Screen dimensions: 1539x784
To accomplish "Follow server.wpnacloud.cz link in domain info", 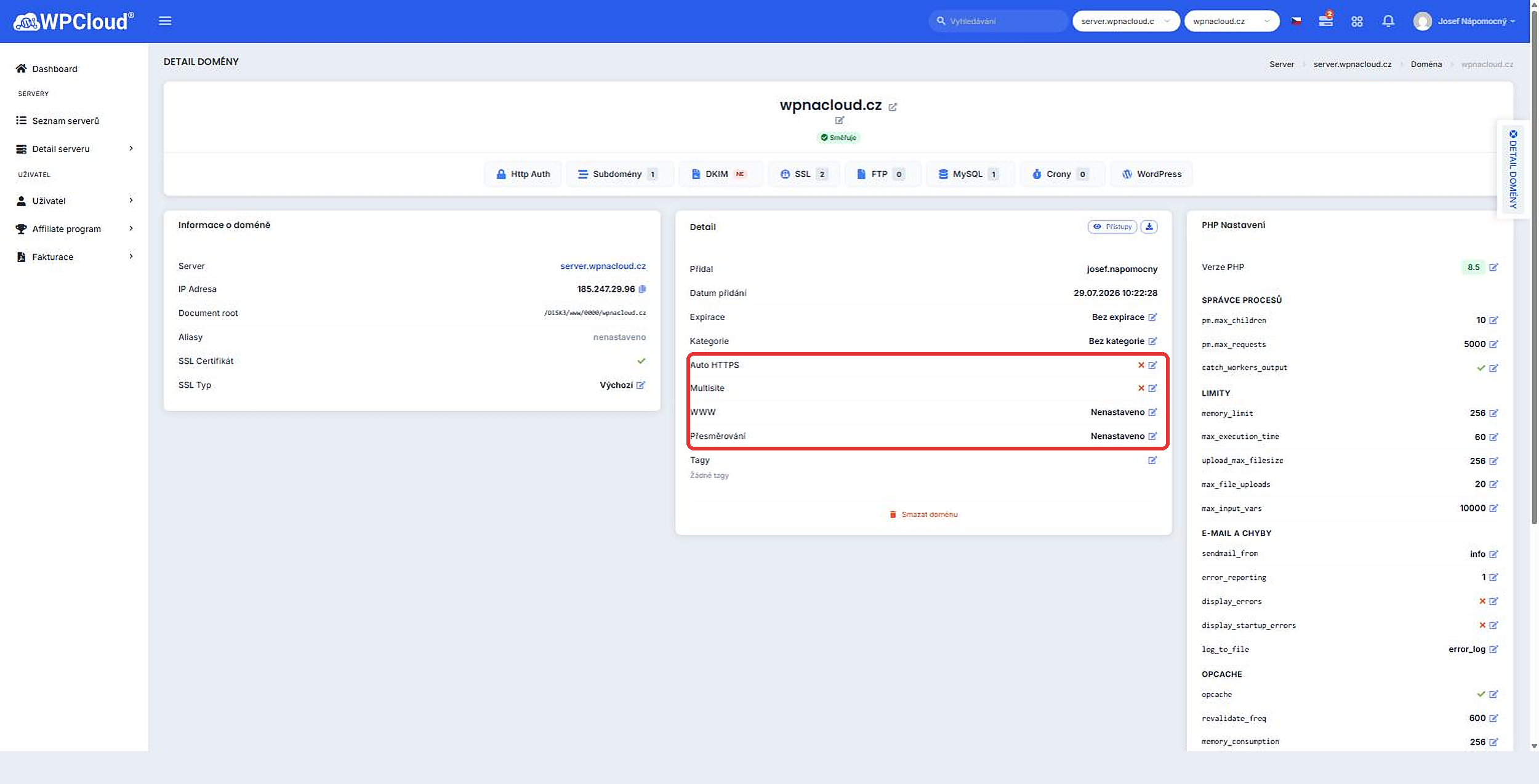I will (603, 266).
